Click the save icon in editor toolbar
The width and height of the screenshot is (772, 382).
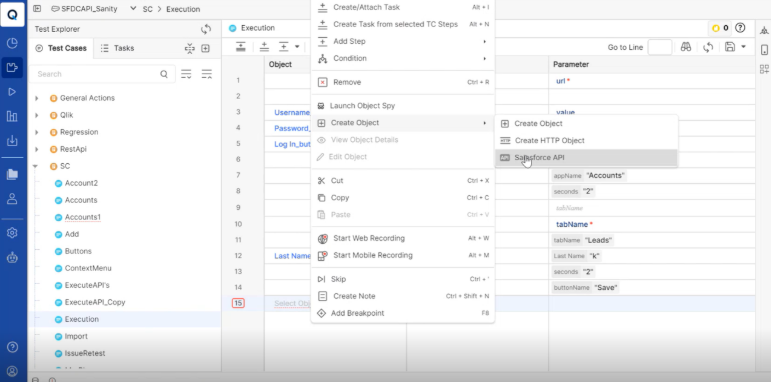730,47
